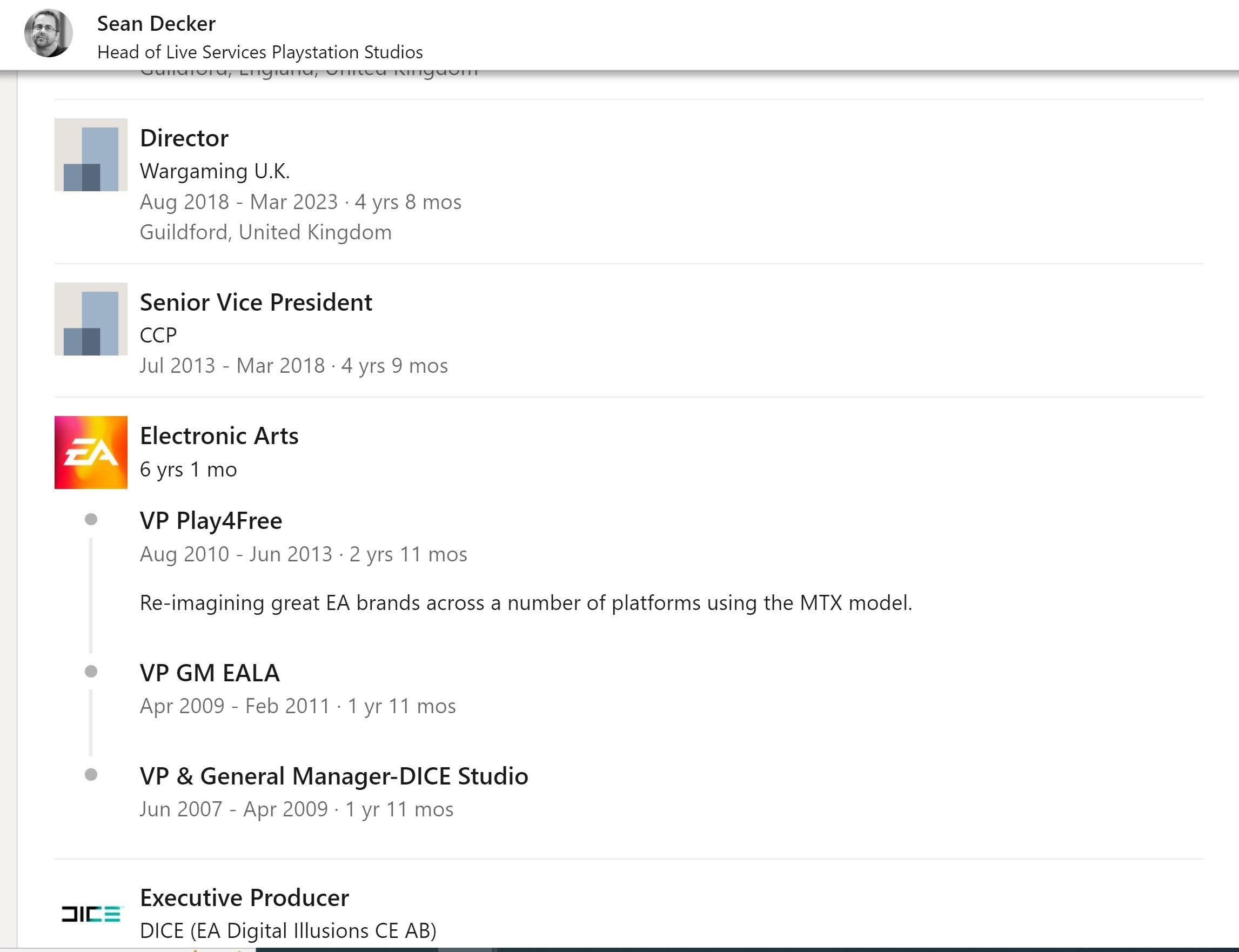Click the Head of Live Services headline
The width and height of the screenshot is (1239, 952).
tap(260, 52)
